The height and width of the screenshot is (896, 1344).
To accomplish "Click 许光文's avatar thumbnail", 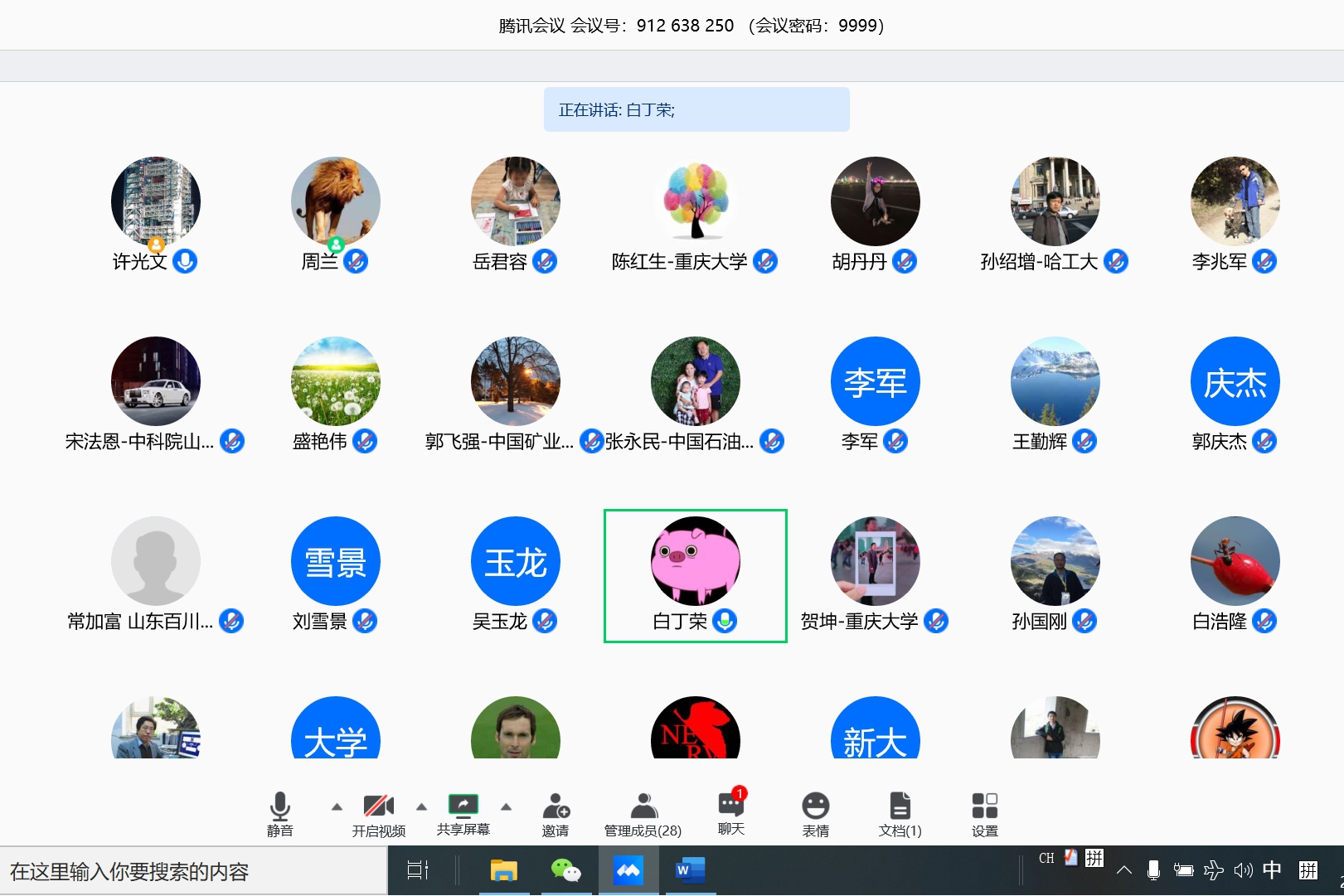I will [x=156, y=201].
